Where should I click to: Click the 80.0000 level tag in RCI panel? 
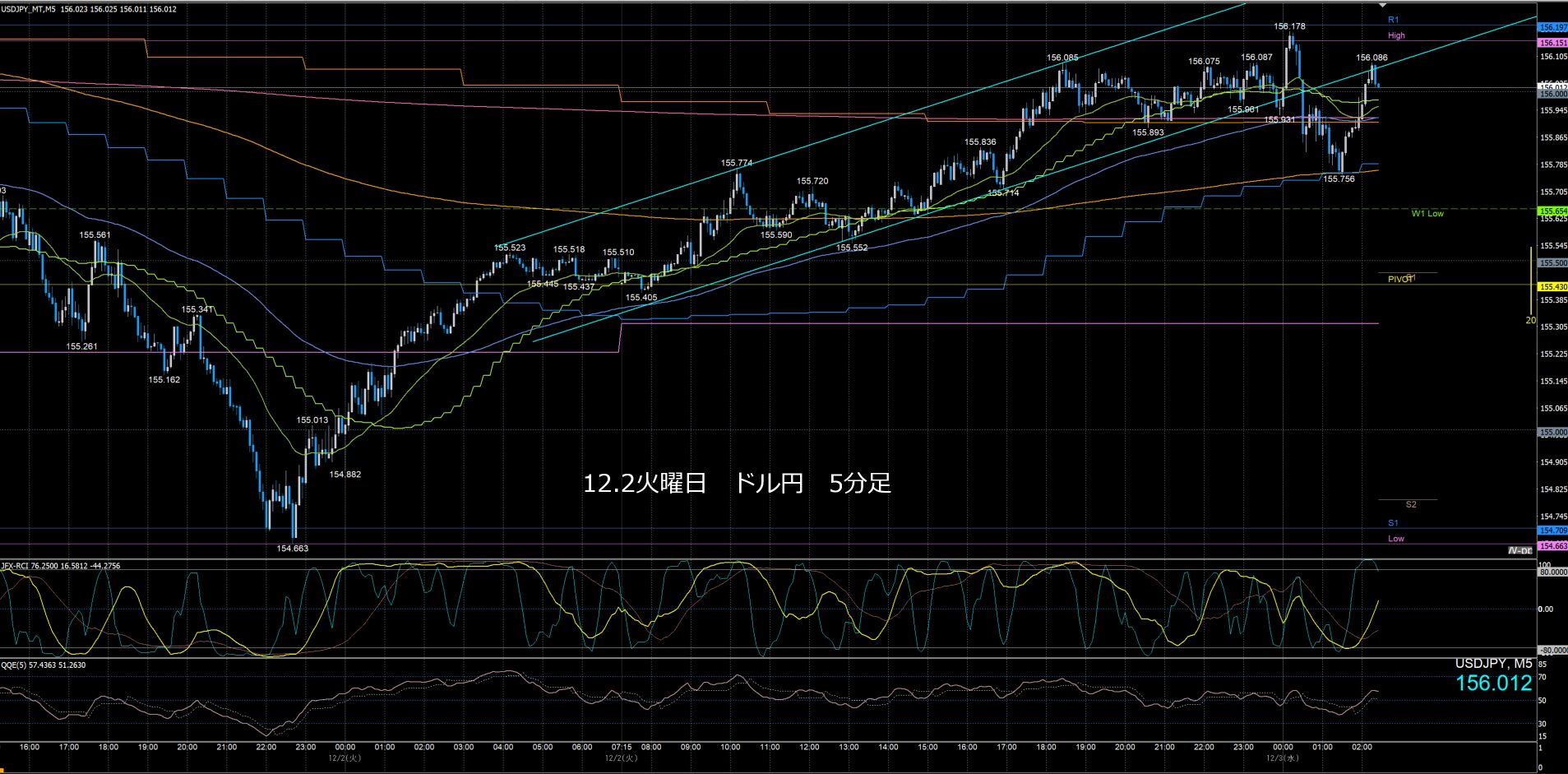pyautogui.click(x=1552, y=572)
